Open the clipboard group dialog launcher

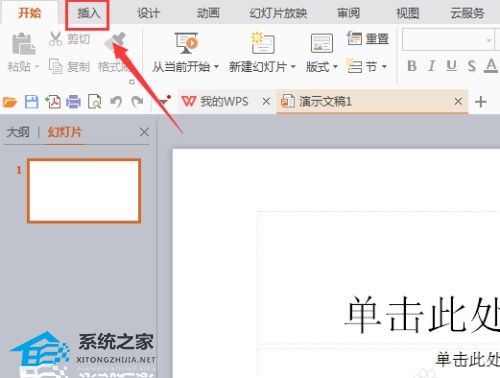(132, 82)
